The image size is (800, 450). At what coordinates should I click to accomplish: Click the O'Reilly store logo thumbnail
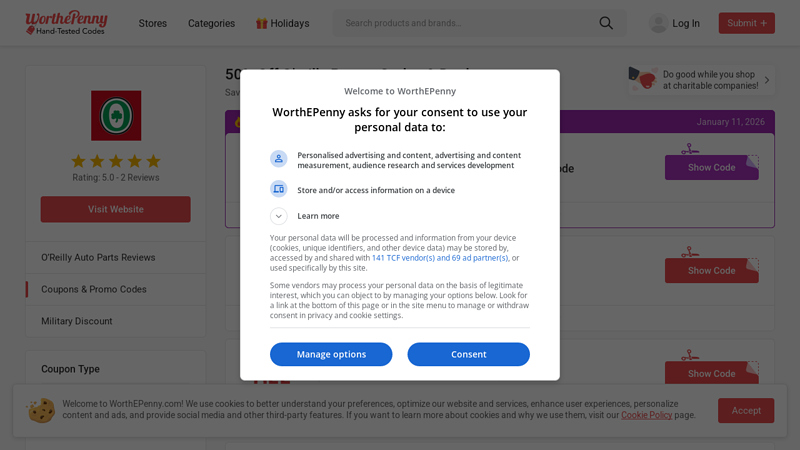coord(116,115)
